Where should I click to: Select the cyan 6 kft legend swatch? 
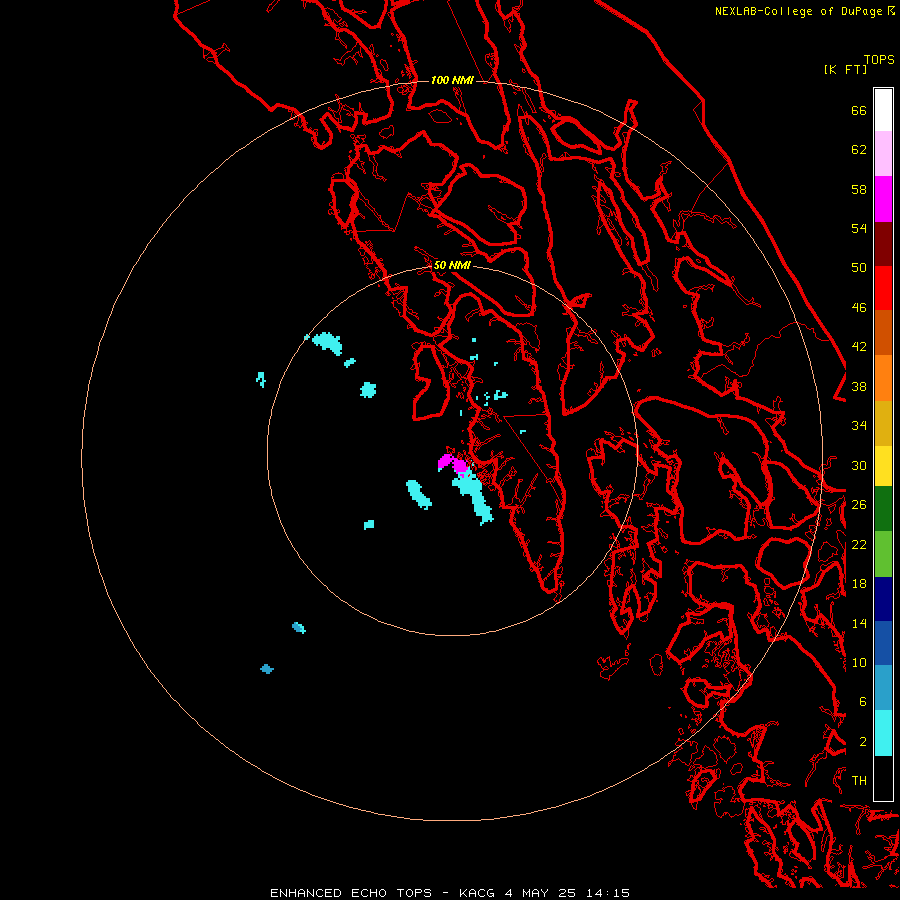(x=883, y=733)
